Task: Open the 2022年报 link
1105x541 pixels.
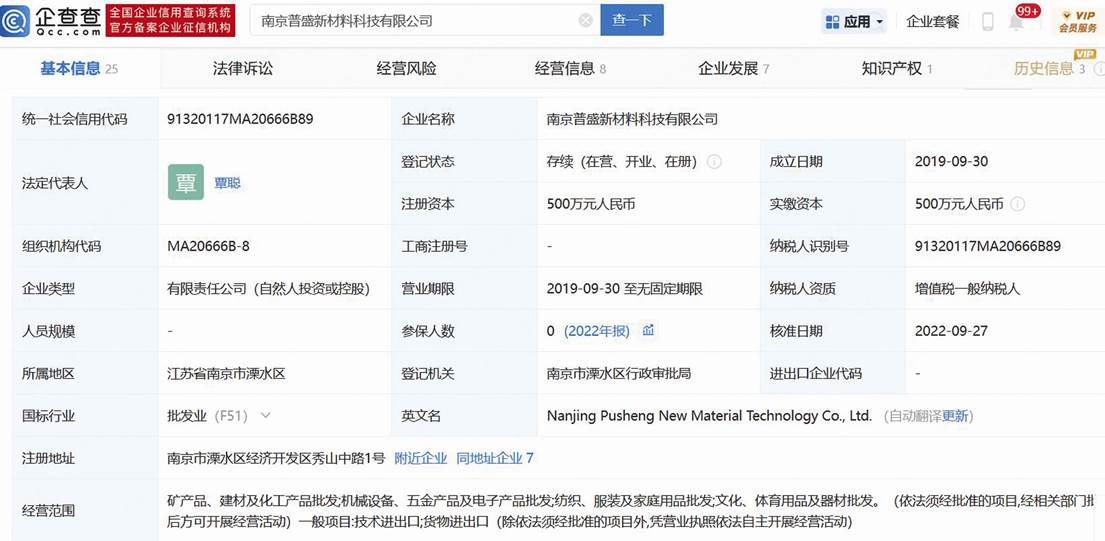Action: coord(597,331)
